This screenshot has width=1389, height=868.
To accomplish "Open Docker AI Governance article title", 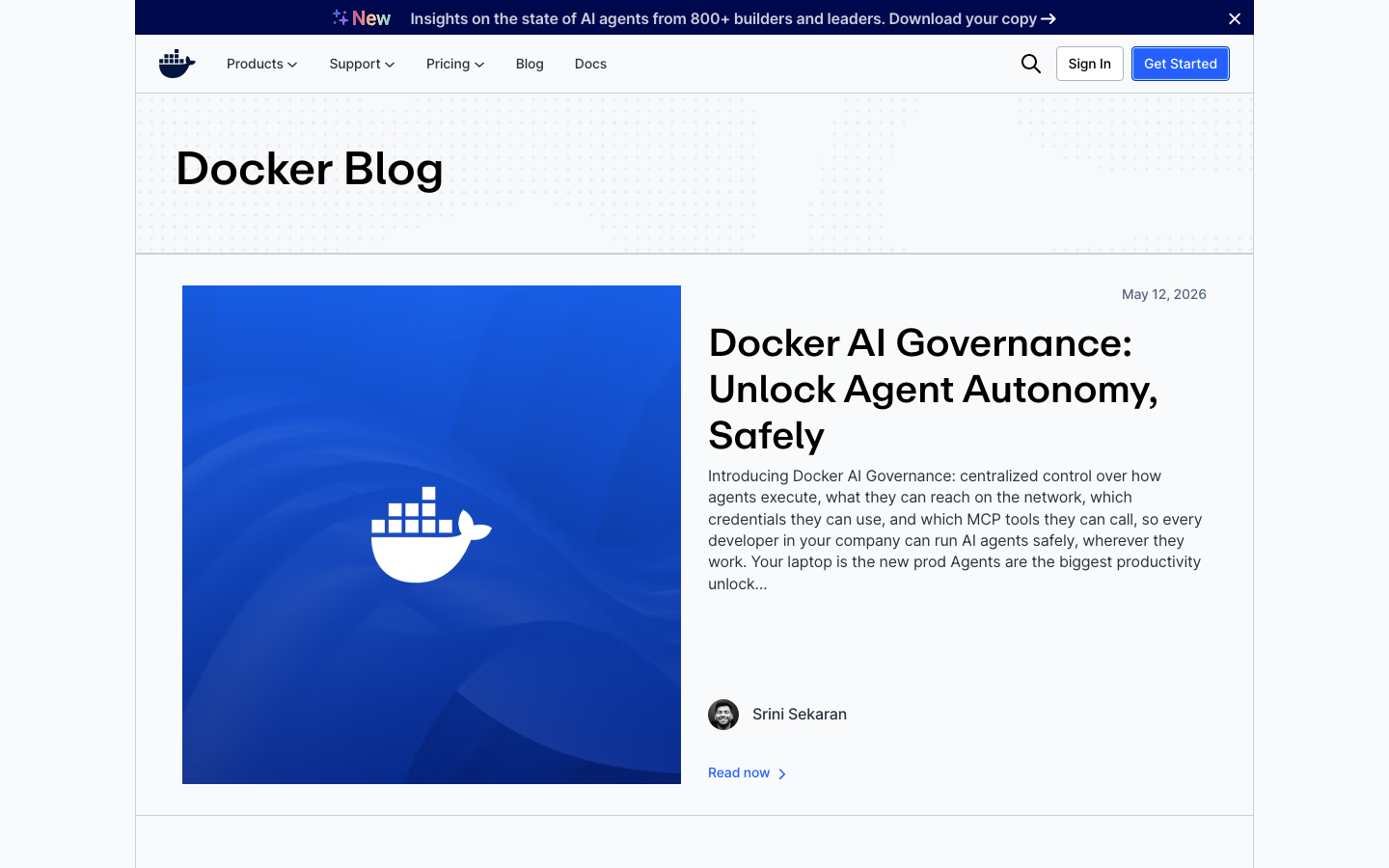I will (x=933, y=389).
